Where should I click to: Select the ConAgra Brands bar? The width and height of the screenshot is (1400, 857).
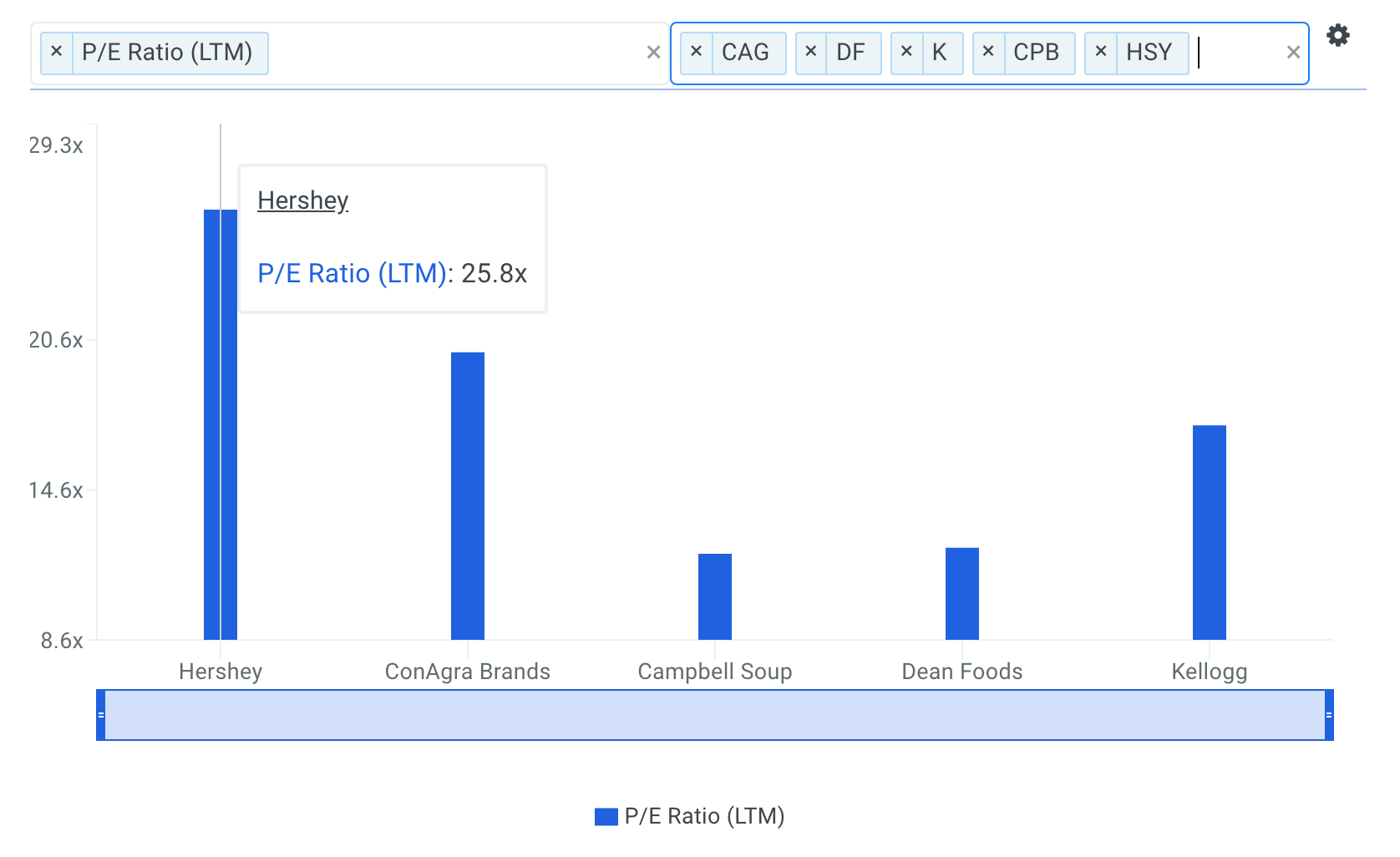coord(468,496)
